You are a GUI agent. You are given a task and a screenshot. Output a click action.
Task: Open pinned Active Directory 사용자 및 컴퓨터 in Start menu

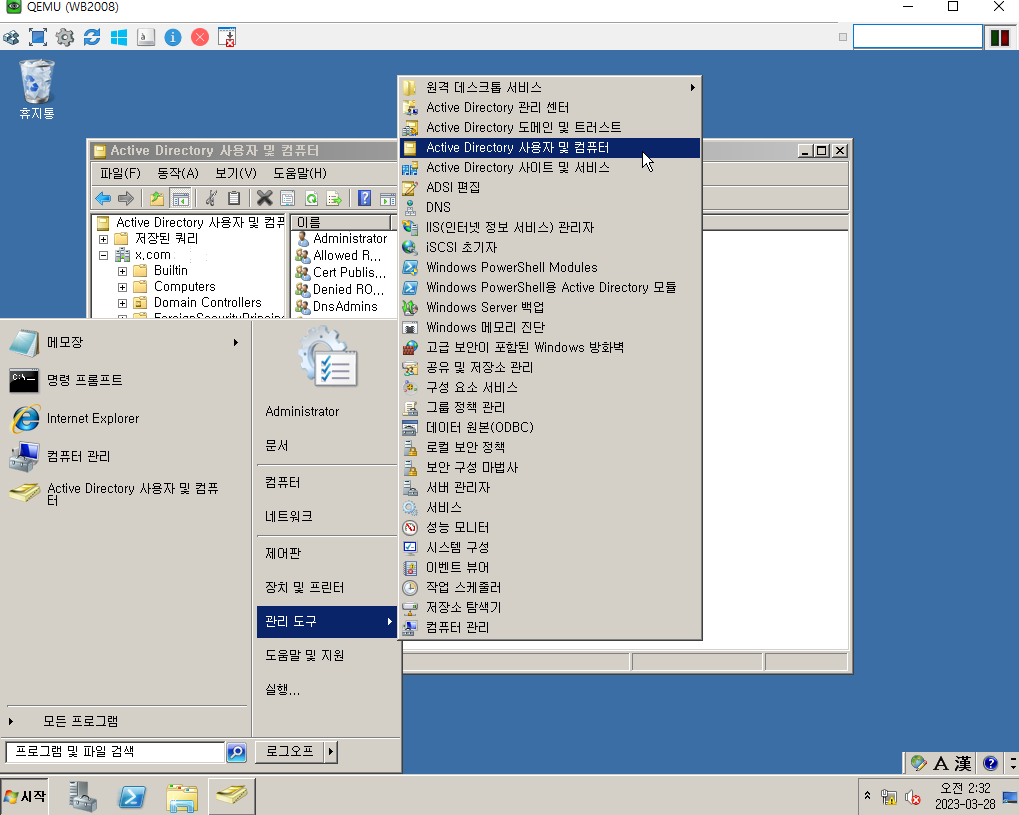tap(125, 494)
